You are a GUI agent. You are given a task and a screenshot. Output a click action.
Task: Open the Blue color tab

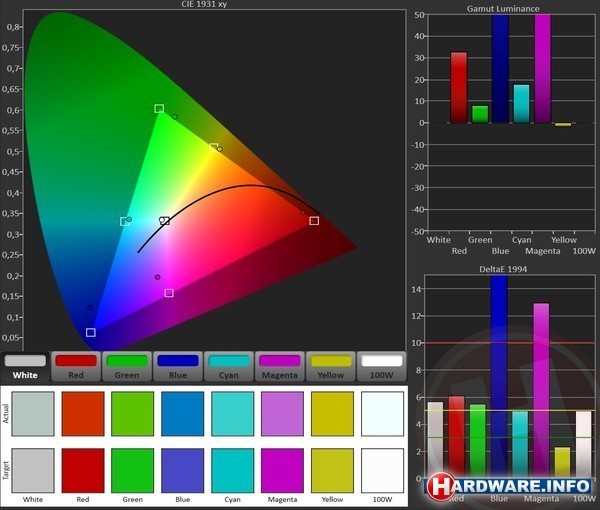178,366
